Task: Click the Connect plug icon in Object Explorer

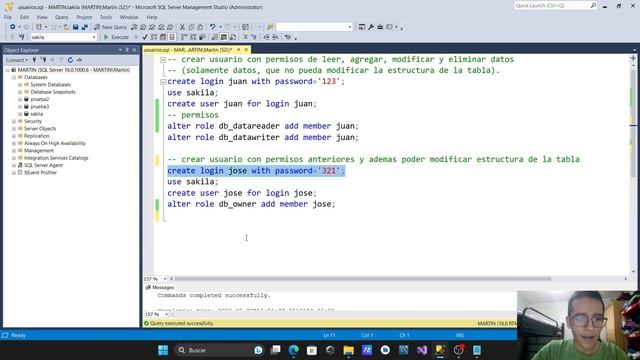Action: click(x=34, y=60)
